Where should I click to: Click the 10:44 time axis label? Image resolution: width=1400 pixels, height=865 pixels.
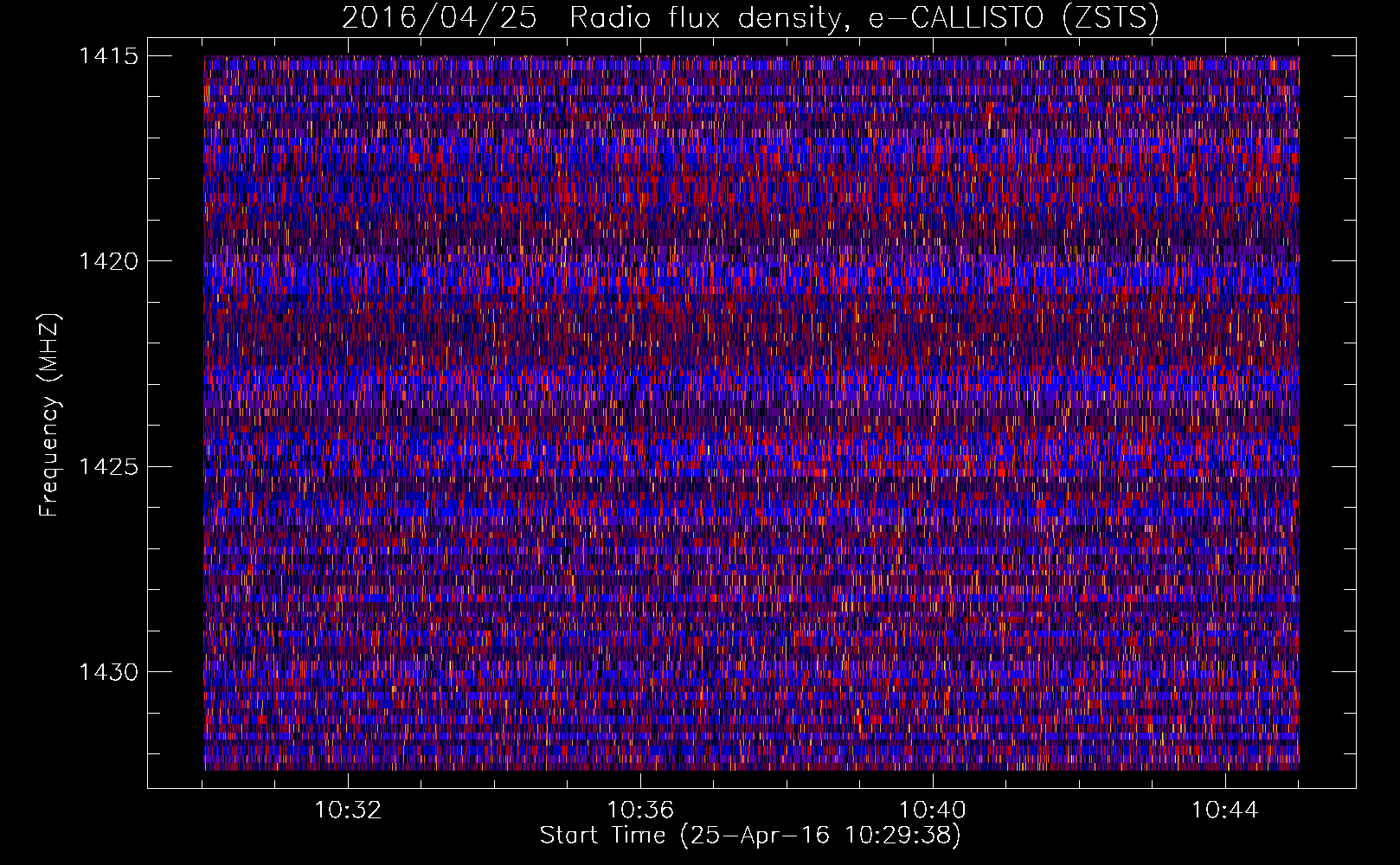(1225, 811)
